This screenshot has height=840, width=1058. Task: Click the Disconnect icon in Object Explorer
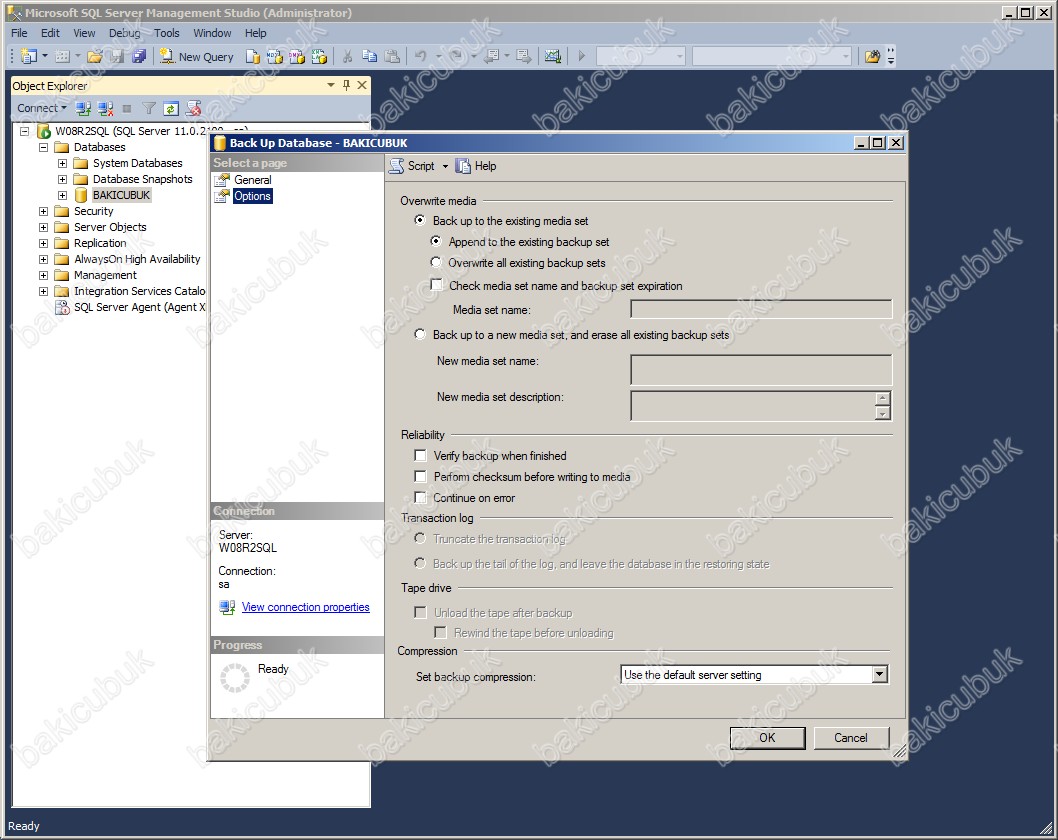tap(105, 108)
